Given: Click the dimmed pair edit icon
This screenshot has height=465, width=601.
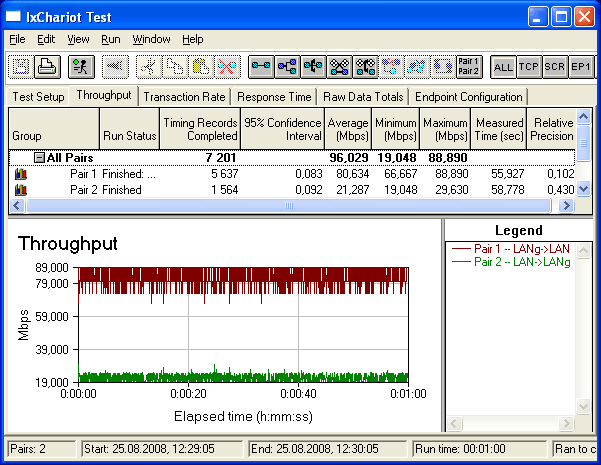Looking at the screenshot, I should click(x=443, y=67).
